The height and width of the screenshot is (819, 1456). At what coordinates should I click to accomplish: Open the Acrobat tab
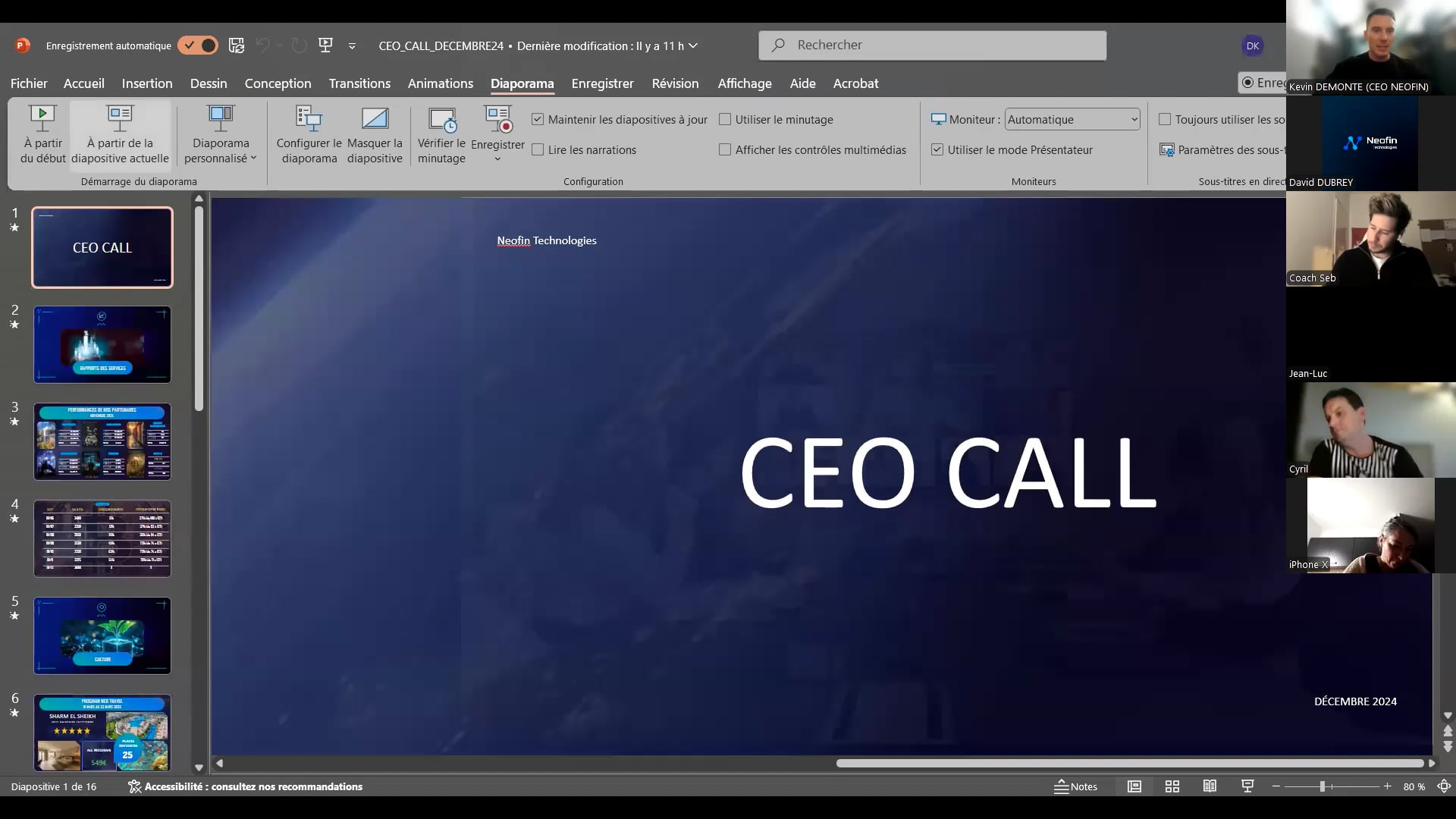click(x=856, y=83)
